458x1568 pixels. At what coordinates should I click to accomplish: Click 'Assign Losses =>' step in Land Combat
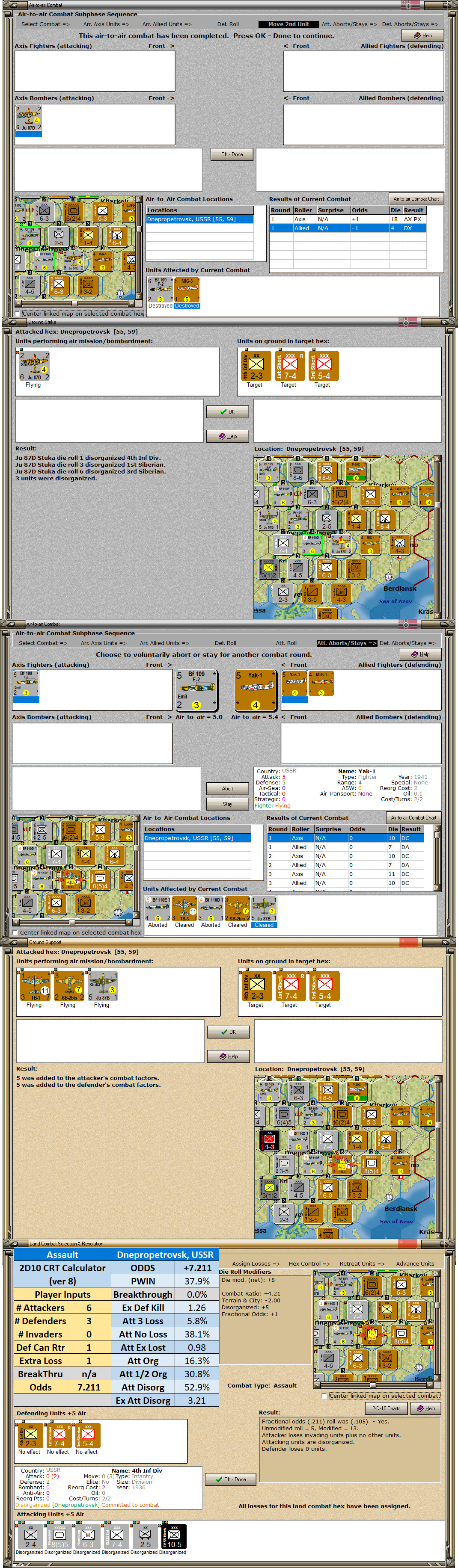point(256,1263)
